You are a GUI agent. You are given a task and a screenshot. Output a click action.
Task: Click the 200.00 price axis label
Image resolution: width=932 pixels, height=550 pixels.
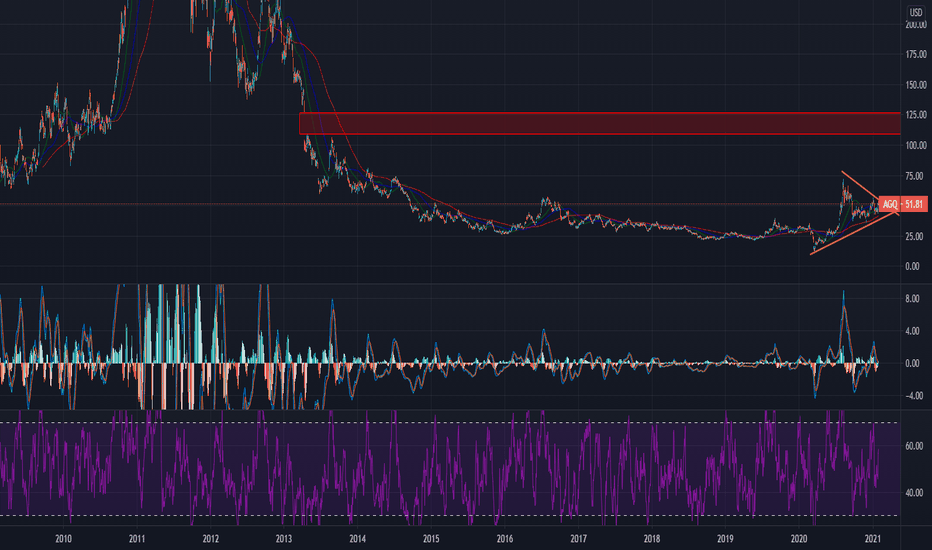point(915,24)
